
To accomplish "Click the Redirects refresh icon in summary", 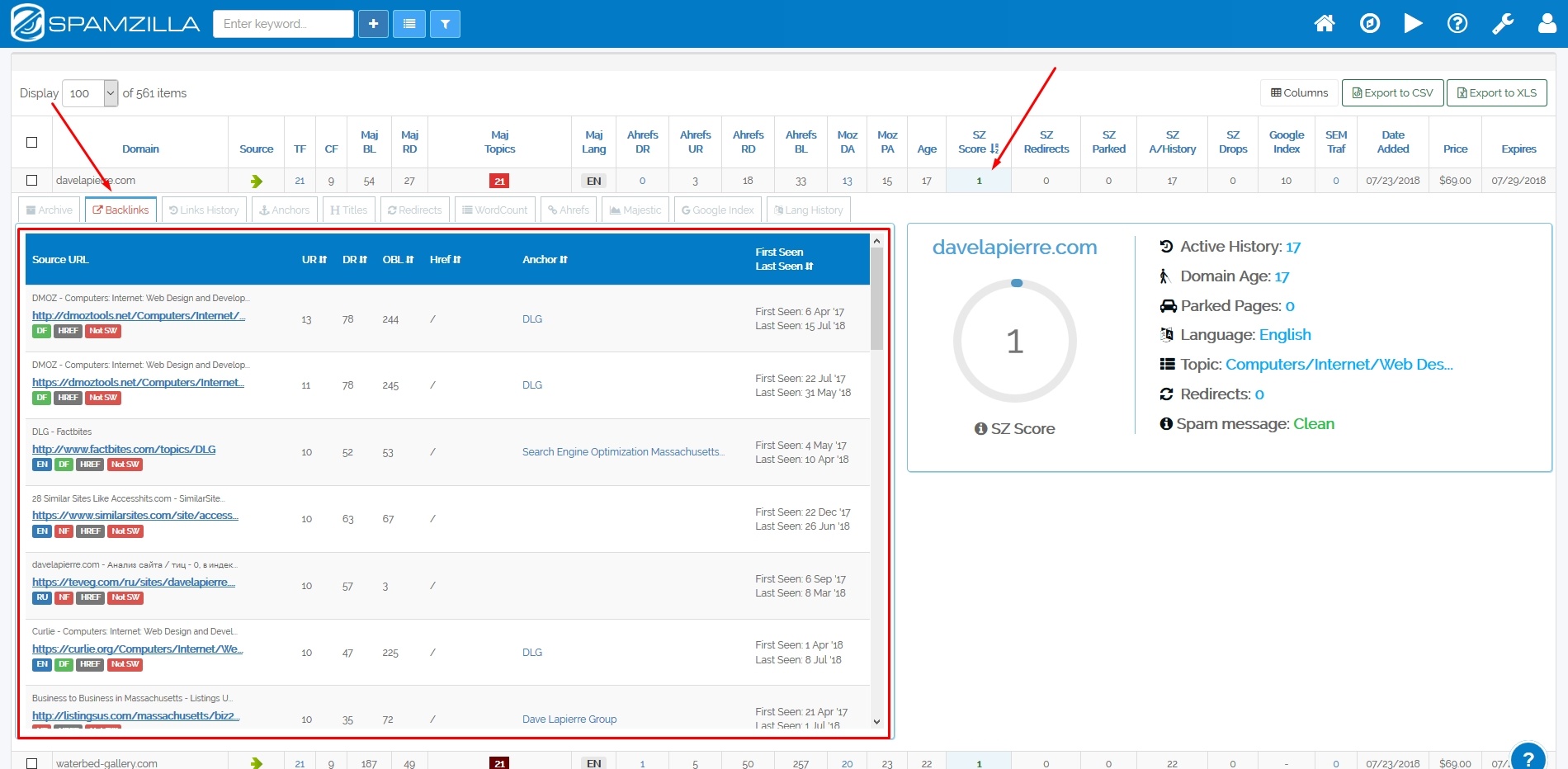I will [x=1166, y=394].
